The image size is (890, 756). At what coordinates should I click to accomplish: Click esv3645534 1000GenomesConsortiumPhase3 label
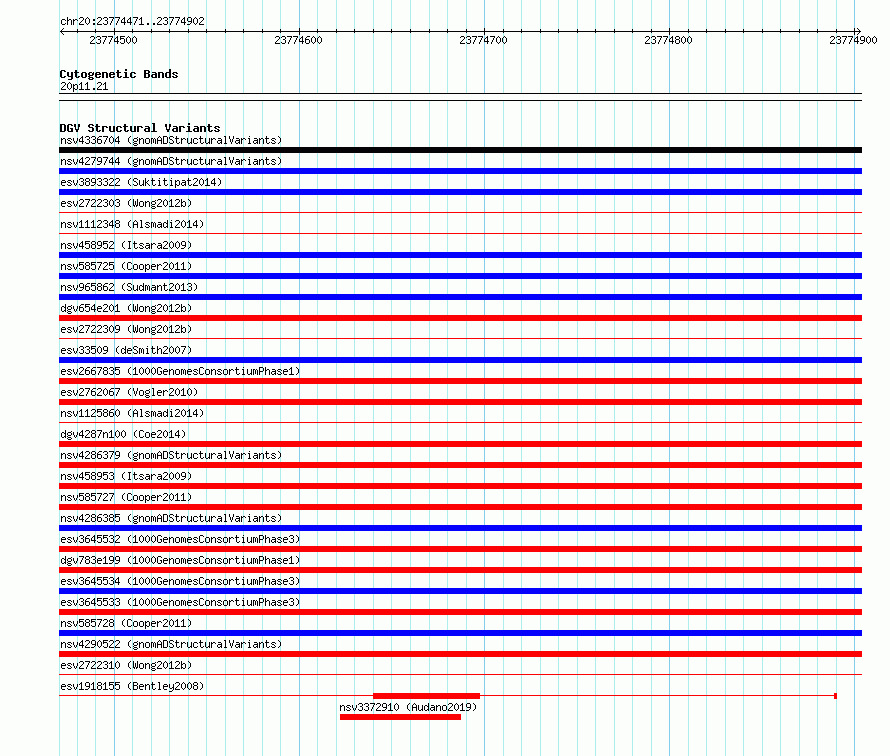pos(180,581)
